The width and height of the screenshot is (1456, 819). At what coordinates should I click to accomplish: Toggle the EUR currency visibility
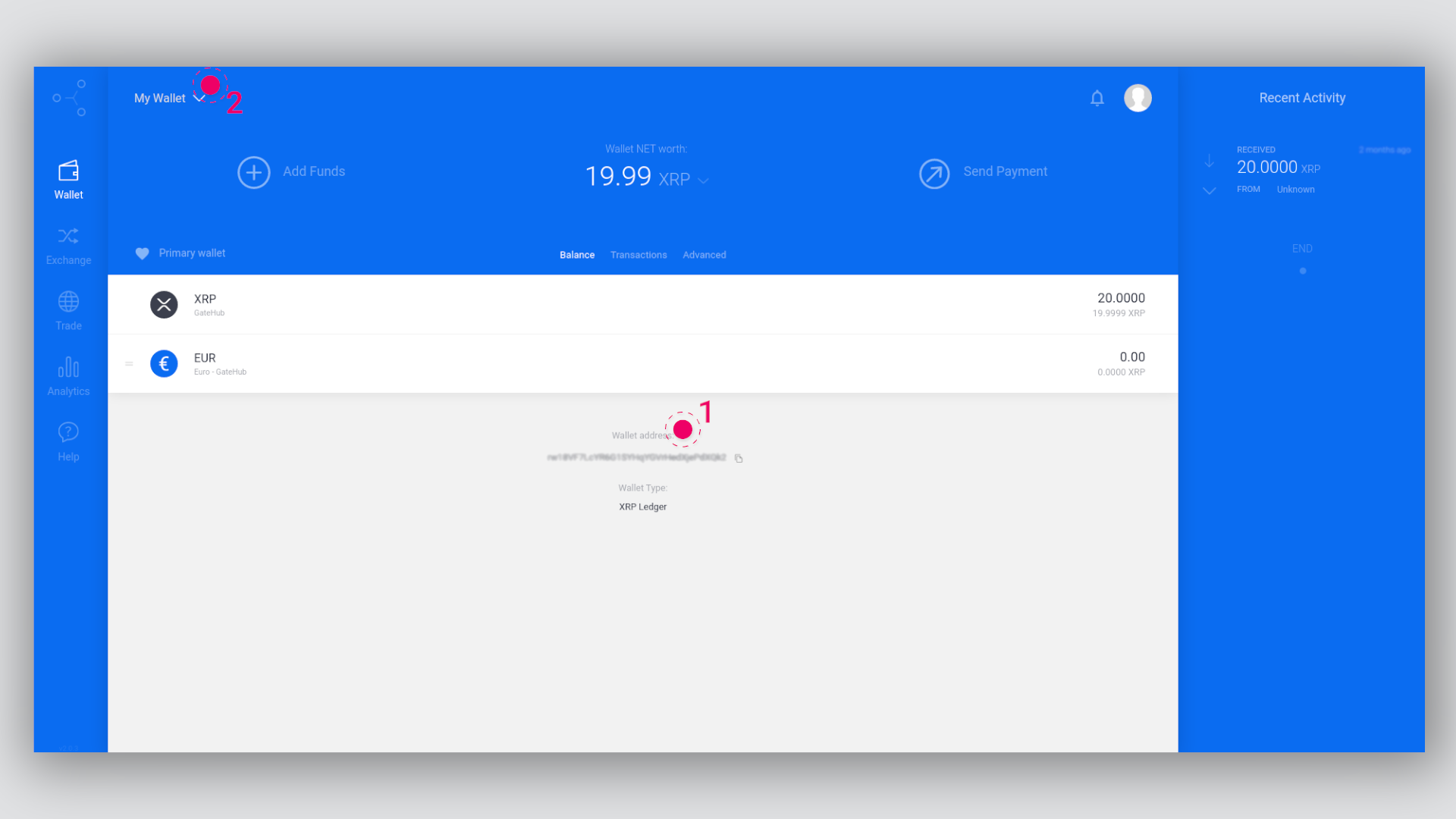128,363
